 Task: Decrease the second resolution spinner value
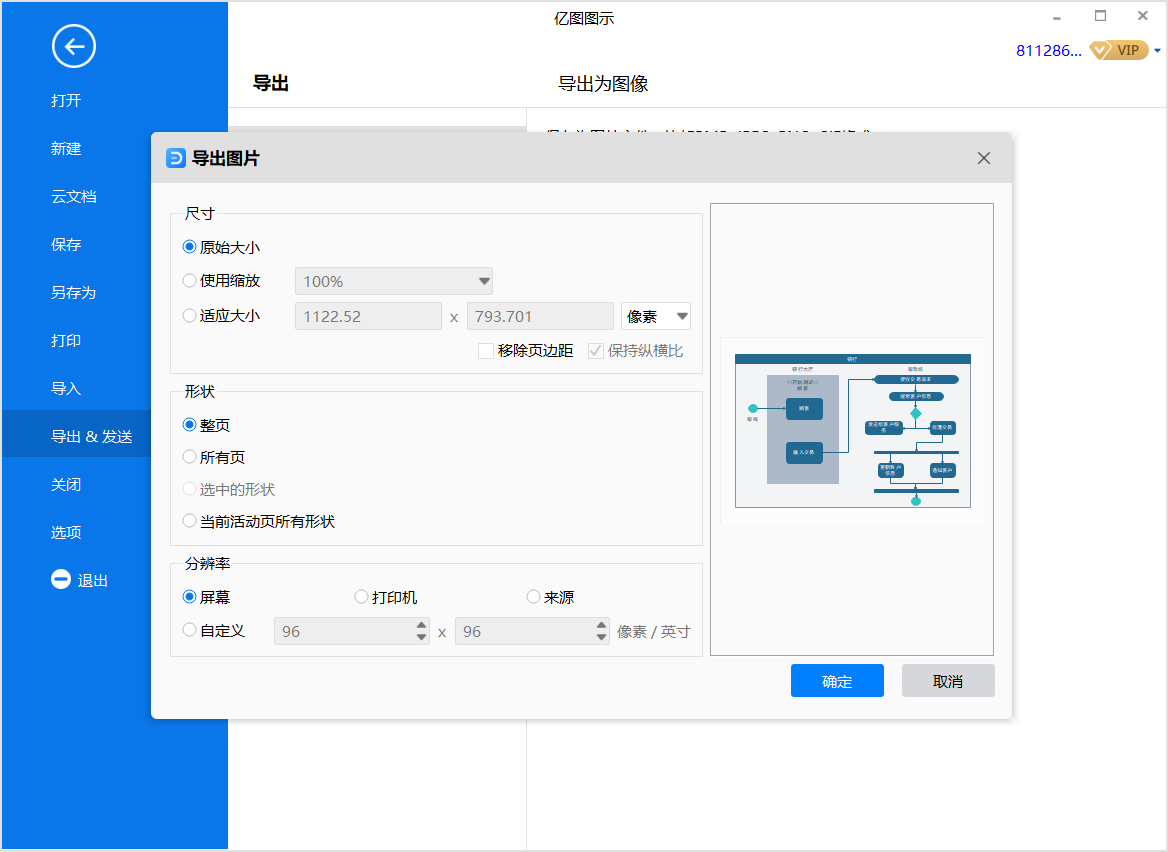click(x=602, y=638)
